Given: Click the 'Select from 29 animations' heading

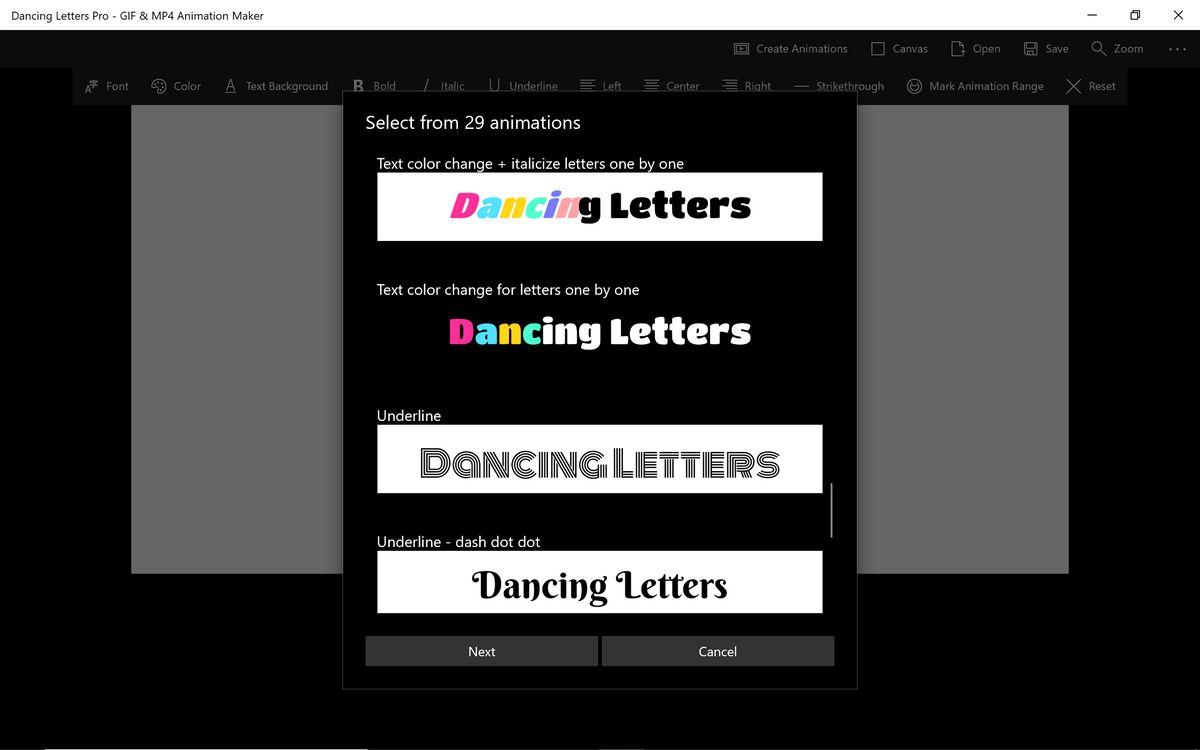Looking at the screenshot, I should 473,122.
